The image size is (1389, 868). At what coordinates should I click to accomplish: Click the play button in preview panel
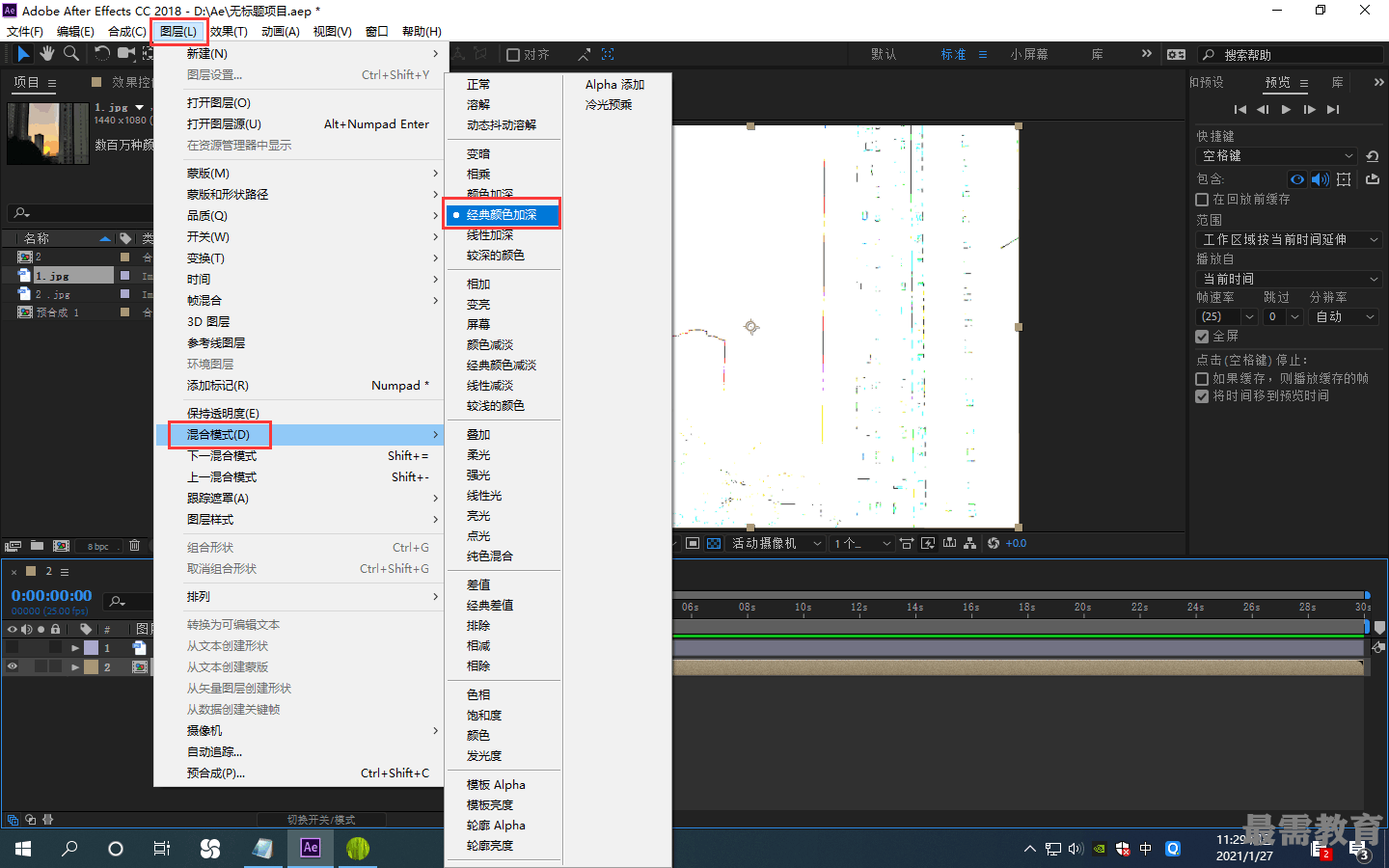point(1286,109)
